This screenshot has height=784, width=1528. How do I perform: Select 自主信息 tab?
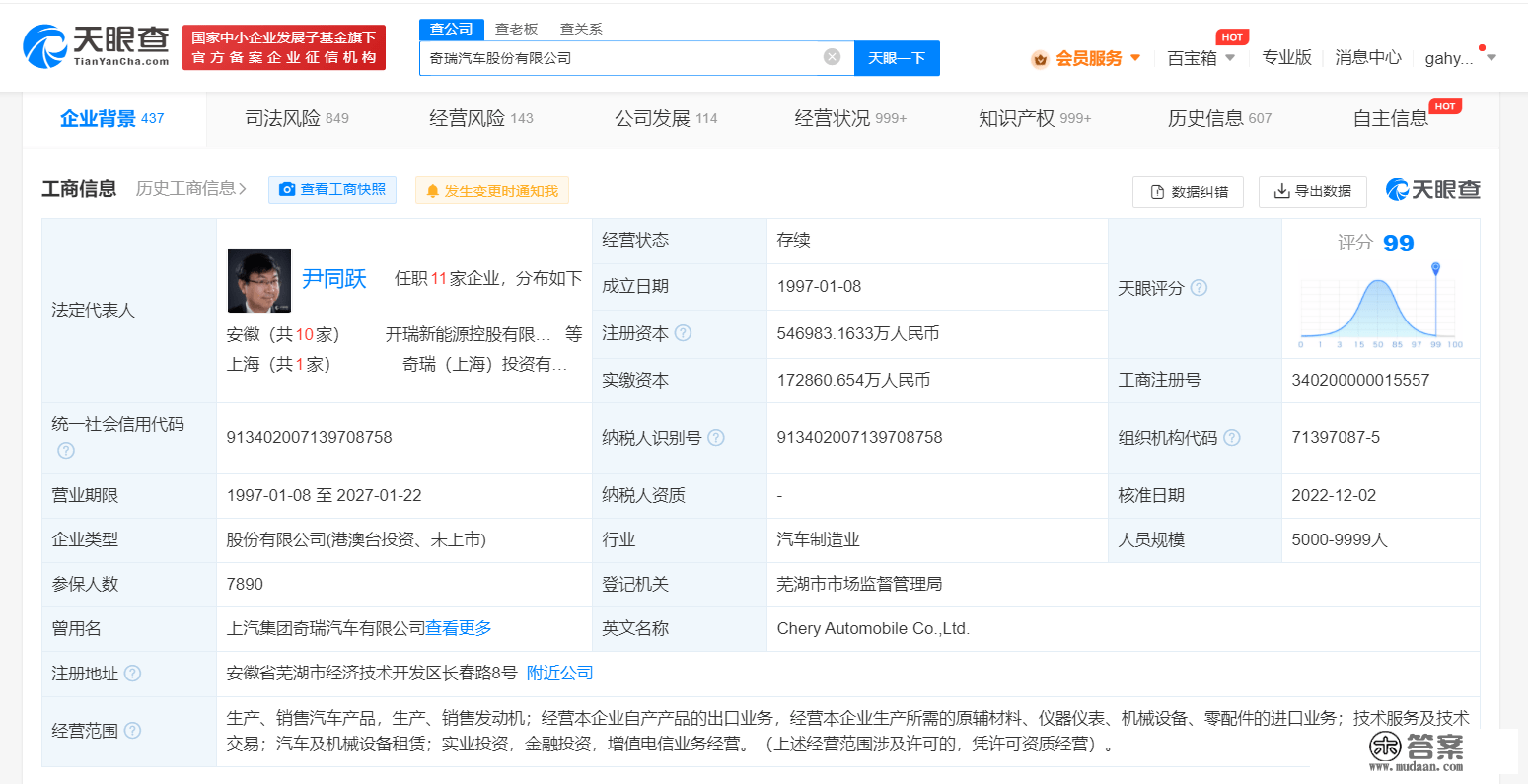pos(1391,118)
